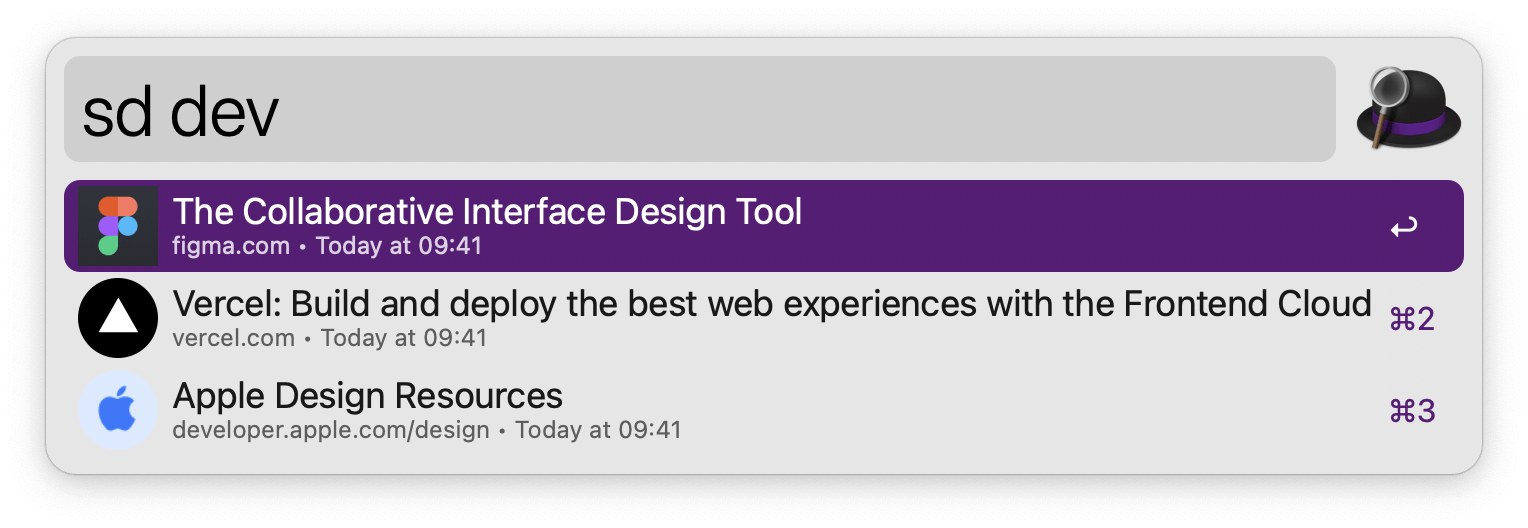Click 'Today at 09:41' on Apple row
Viewport: 1528px width, 528px height.
pos(598,430)
